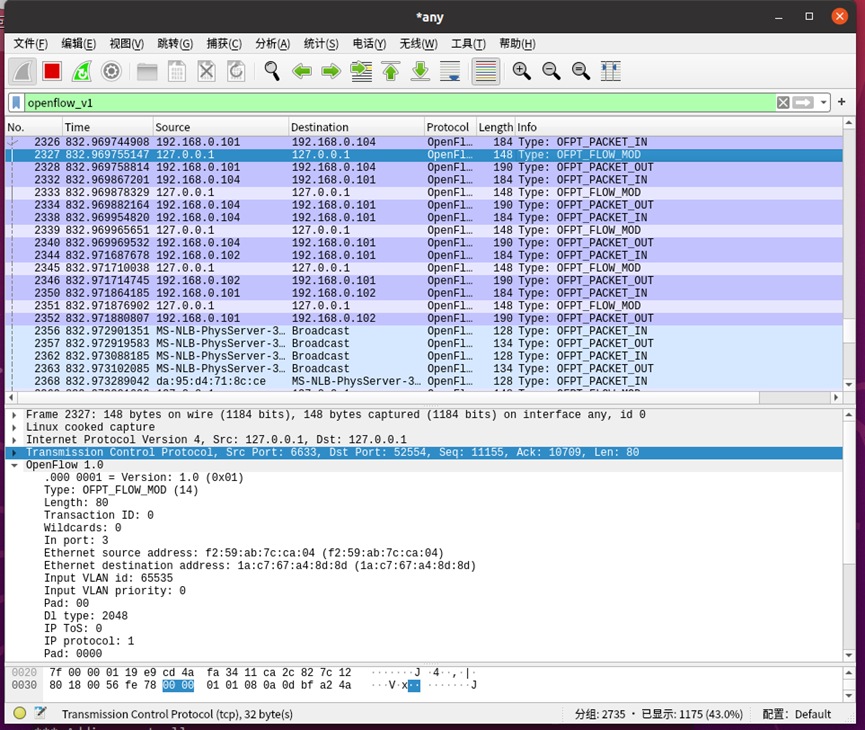Image resolution: width=865 pixels, height=730 pixels.
Task: Open capture options gear icon
Action: point(111,71)
